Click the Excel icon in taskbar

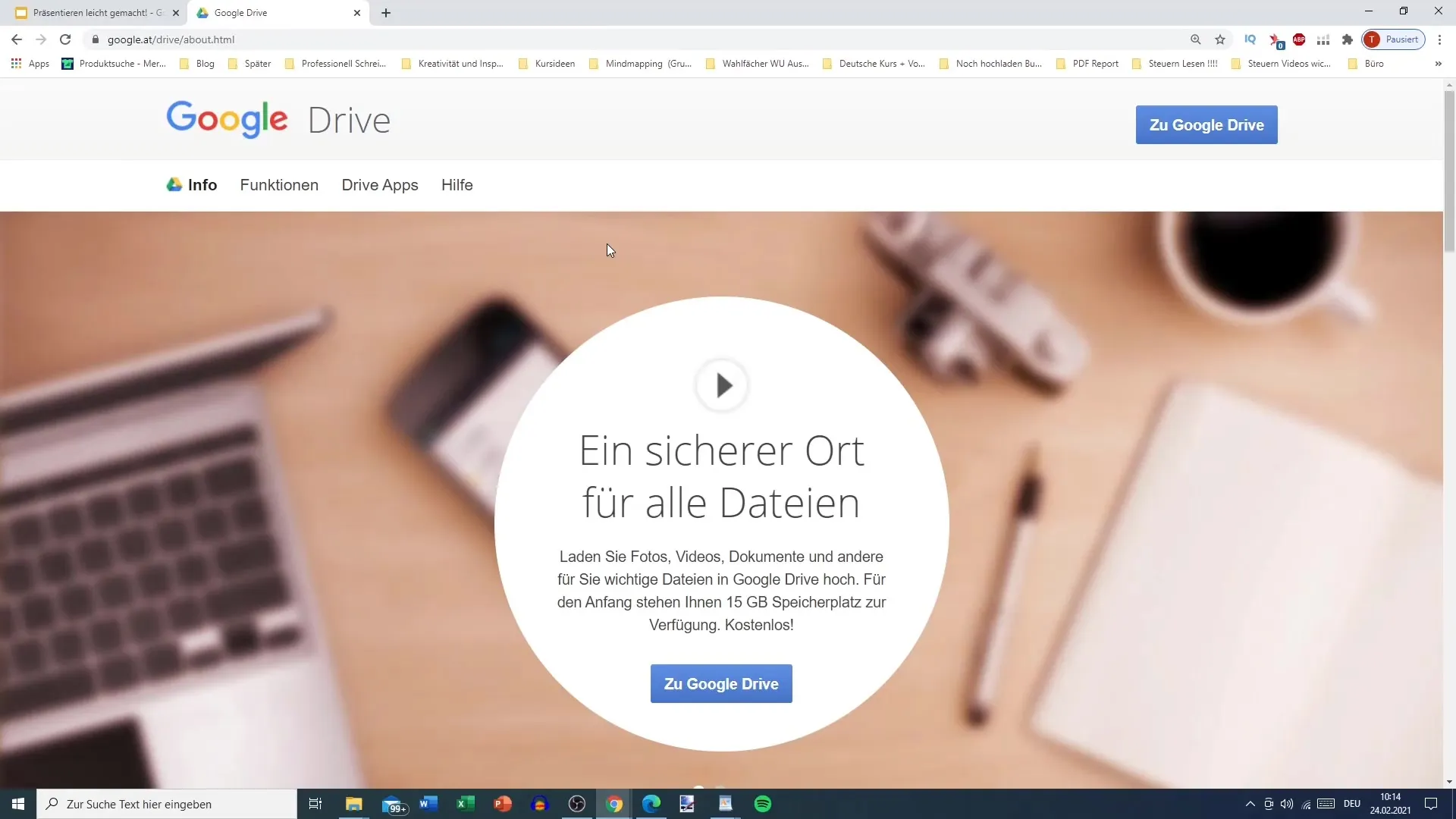click(x=463, y=803)
